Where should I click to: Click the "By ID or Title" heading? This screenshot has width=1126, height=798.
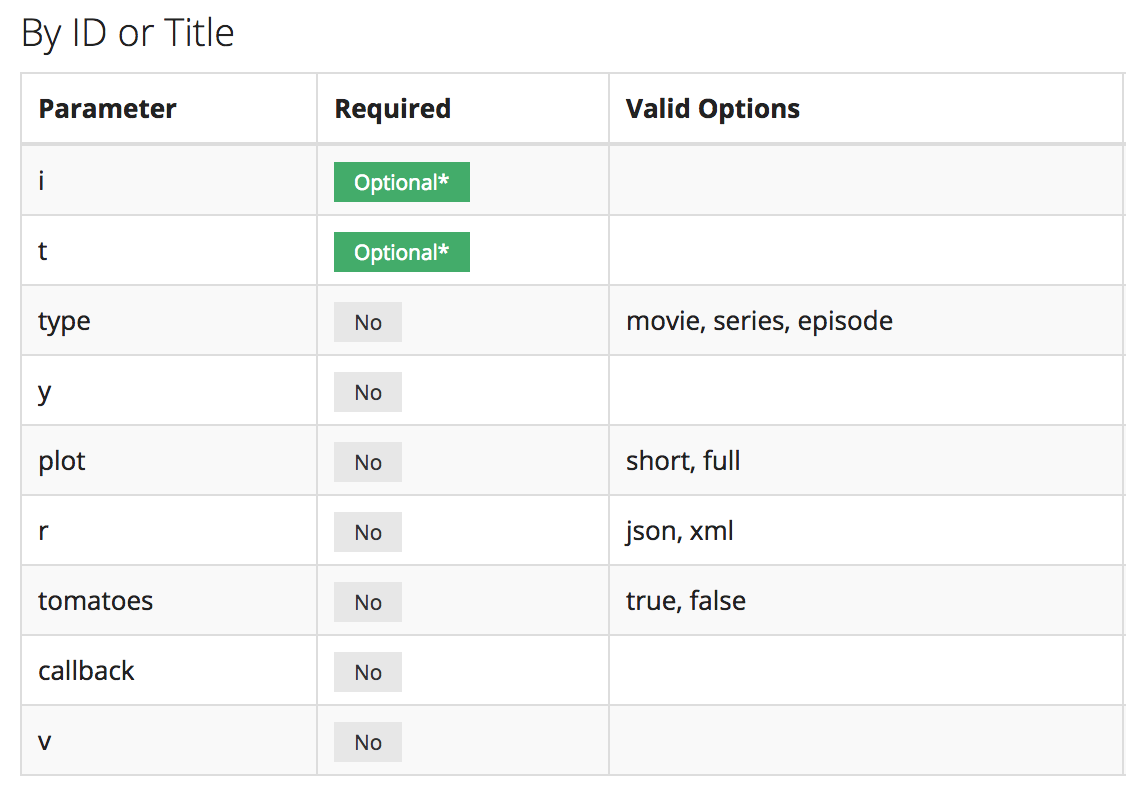pyautogui.click(x=128, y=34)
